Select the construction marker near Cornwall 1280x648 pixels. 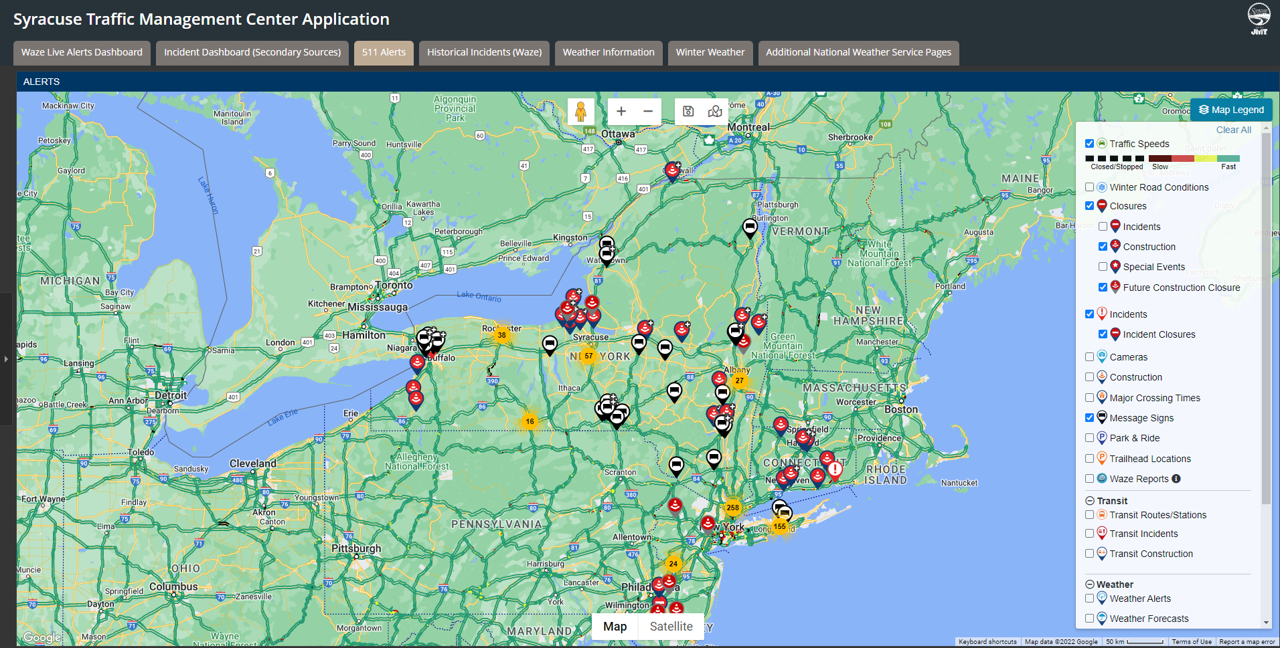(673, 172)
